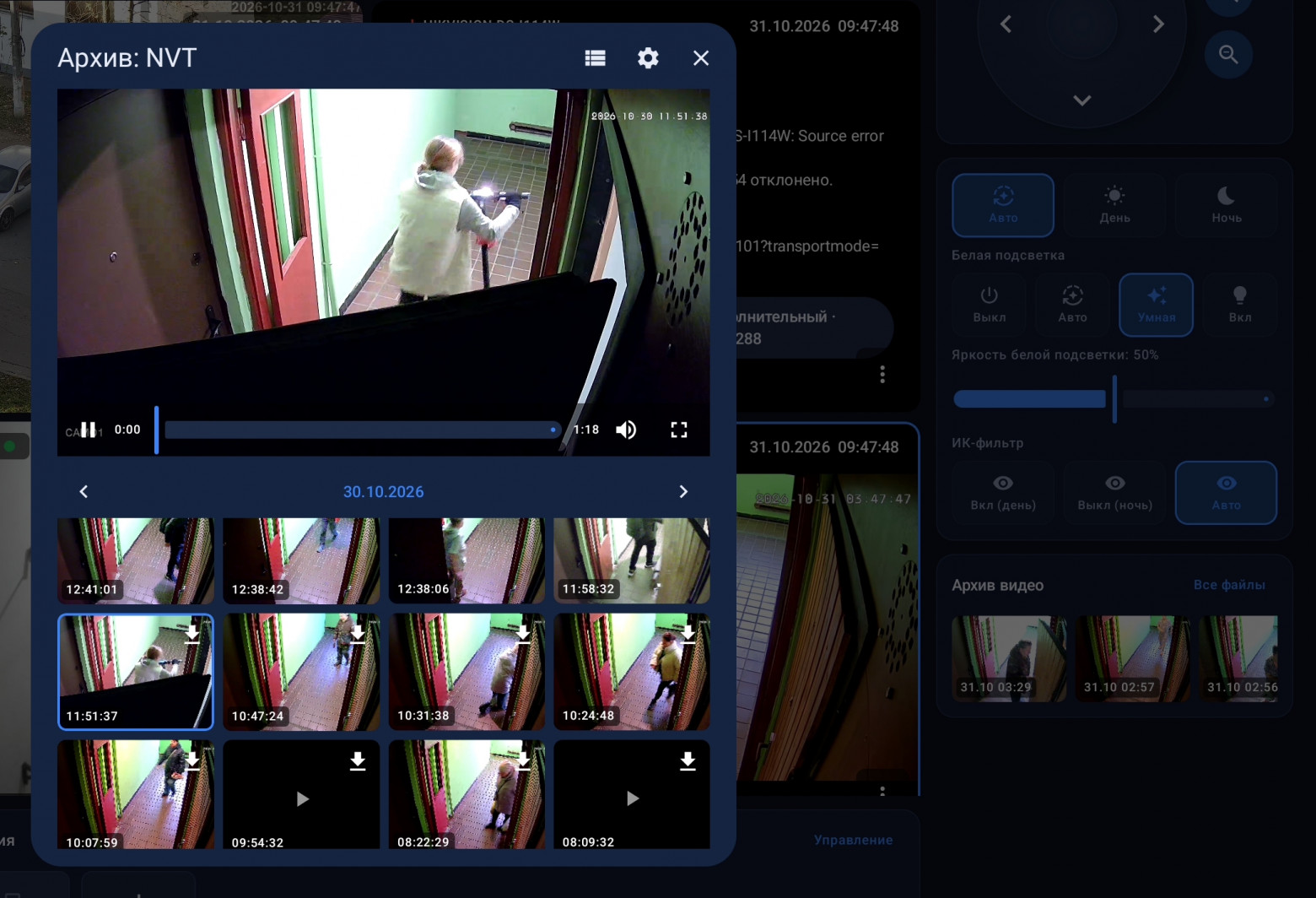This screenshot has height=898, width=1316.
Task: Switch archive video to fullscreen
Action: click(679, 430)
